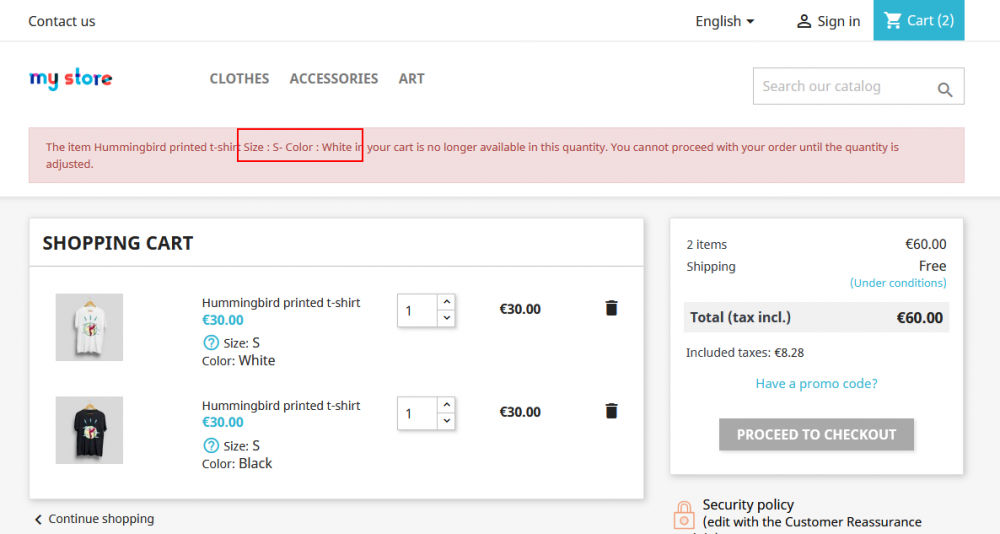Click the Sign in person icon
Image resolution: width=1000 pixels, height=534 pixels.
click(804, 21)
